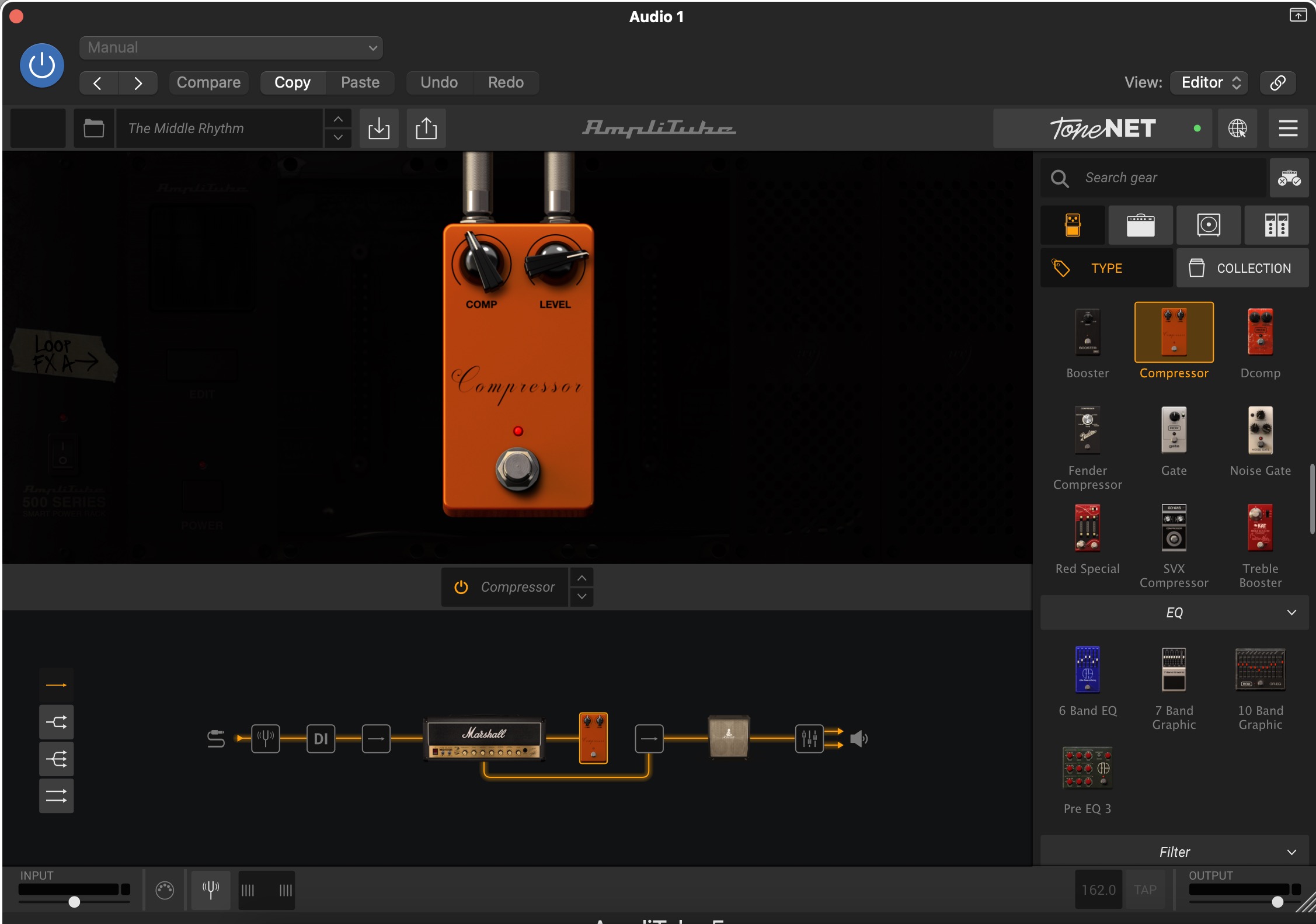Open the Manual preset dropdown
The image size is (1316, 924).
click(231, 47)
